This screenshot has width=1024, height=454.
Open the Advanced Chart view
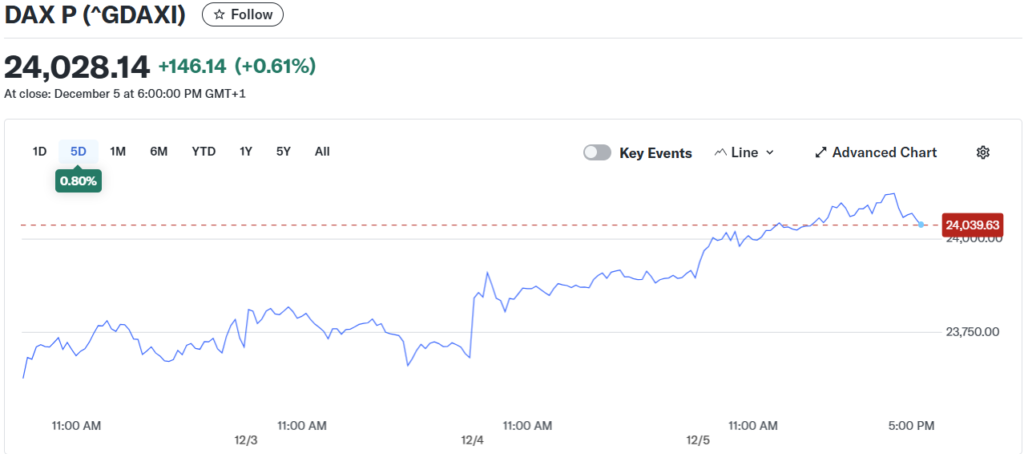[x=876, y=152]
